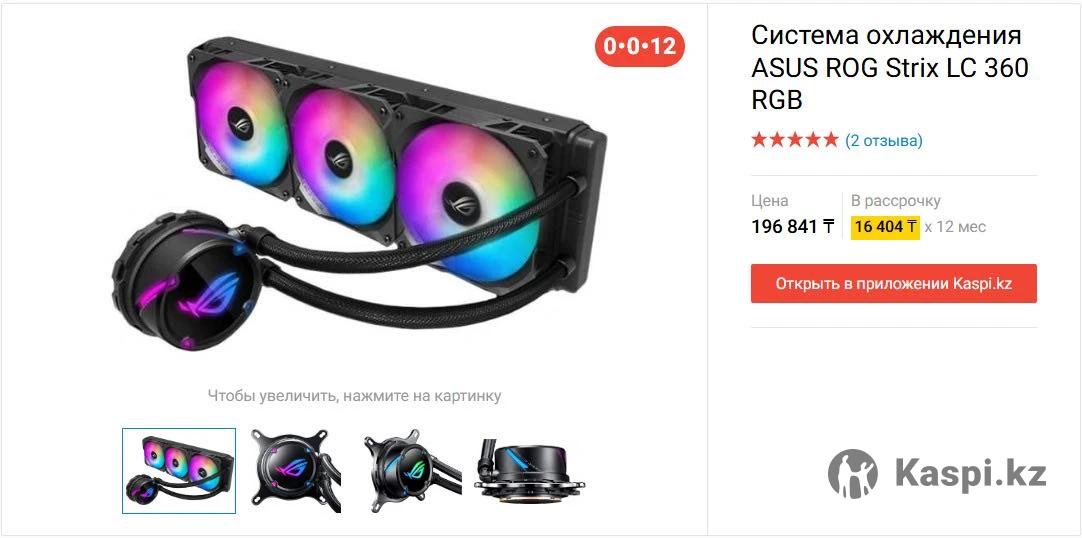Click the x 12 мес installment term text
Image resolution: width=1082 pixels, height=538 pixels.
click(956, 226)
